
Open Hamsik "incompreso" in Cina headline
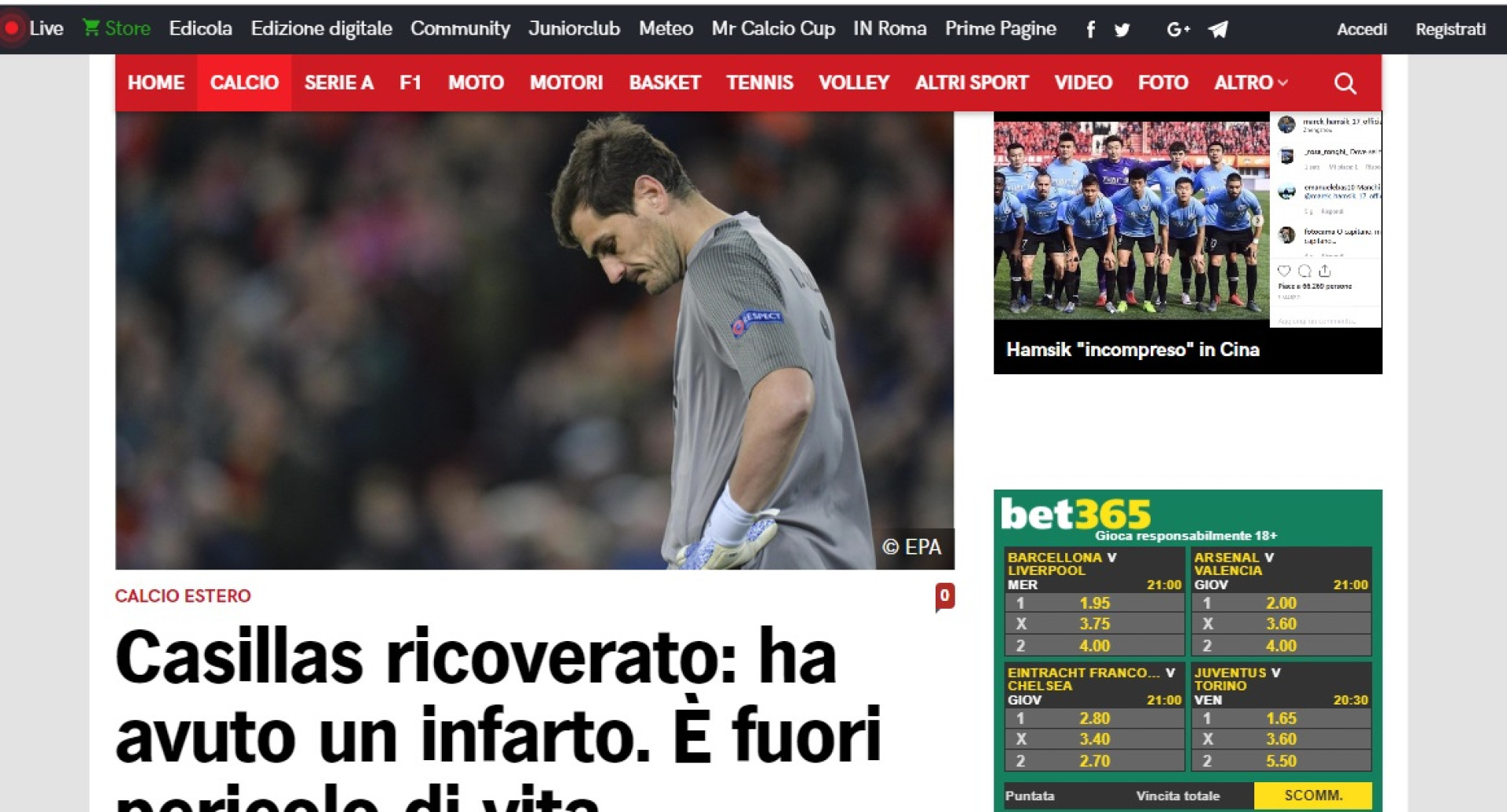(1133, 350)
